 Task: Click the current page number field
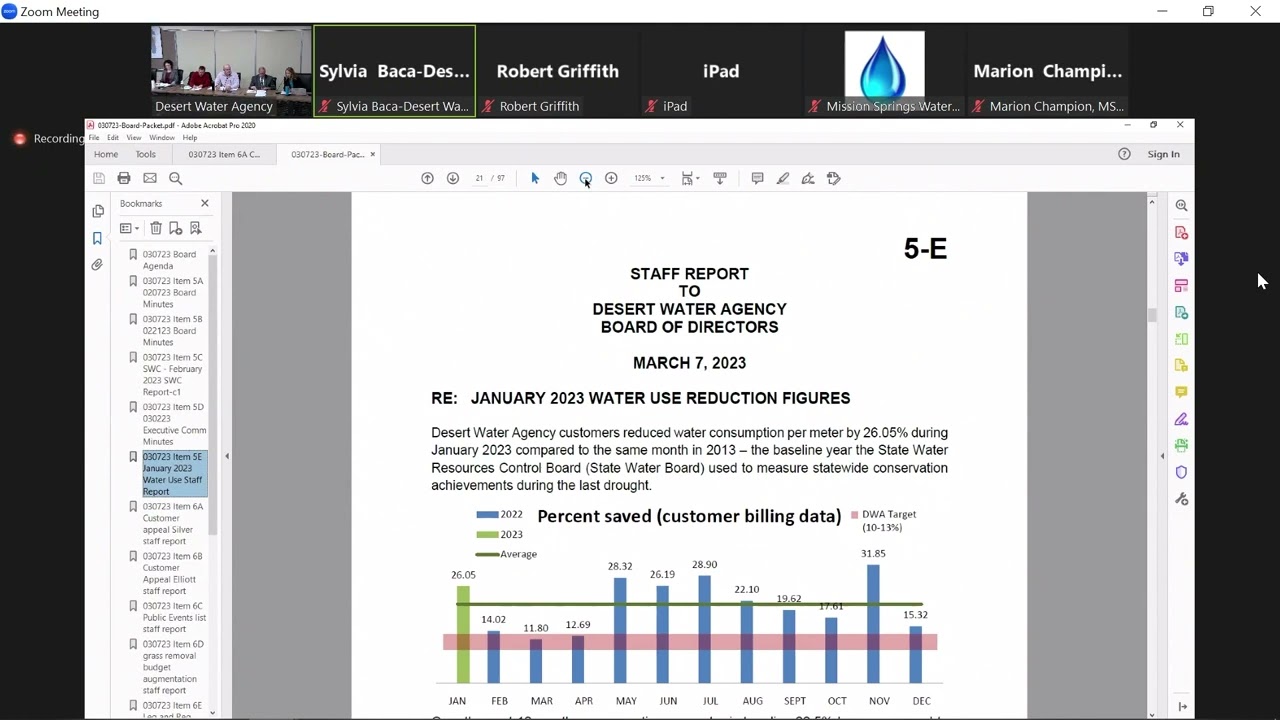click(480, 178)
